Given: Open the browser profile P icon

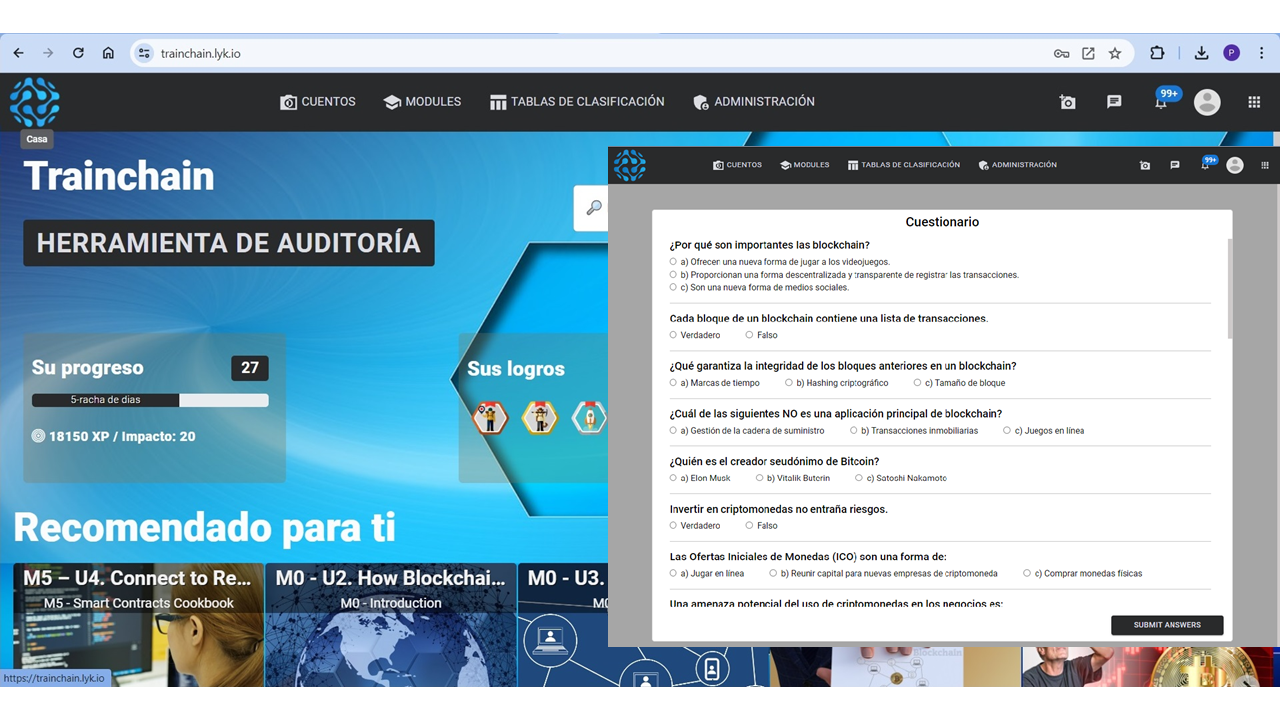Looking at the screenshot, I should [1231, 53].
